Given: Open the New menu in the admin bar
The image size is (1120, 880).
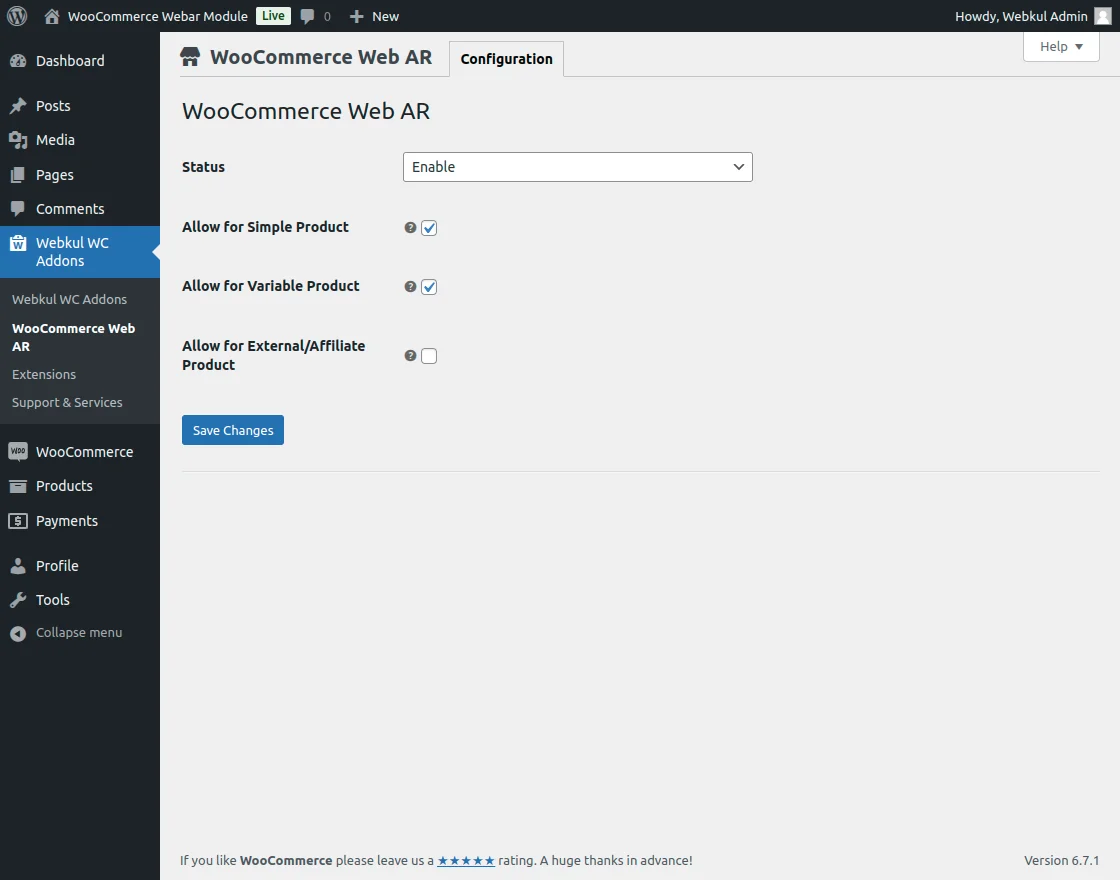Looking at the screenshot, I should pos(373,15).
